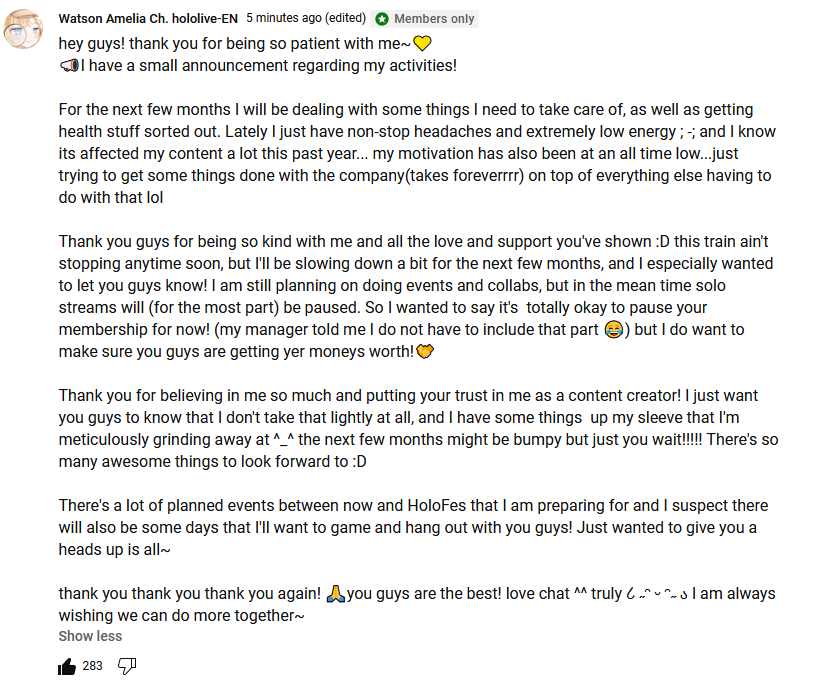Click the heart hands emoji after worth
Image resolution: width=820 pixels, height=688 pixels.
tap(425, 352)
